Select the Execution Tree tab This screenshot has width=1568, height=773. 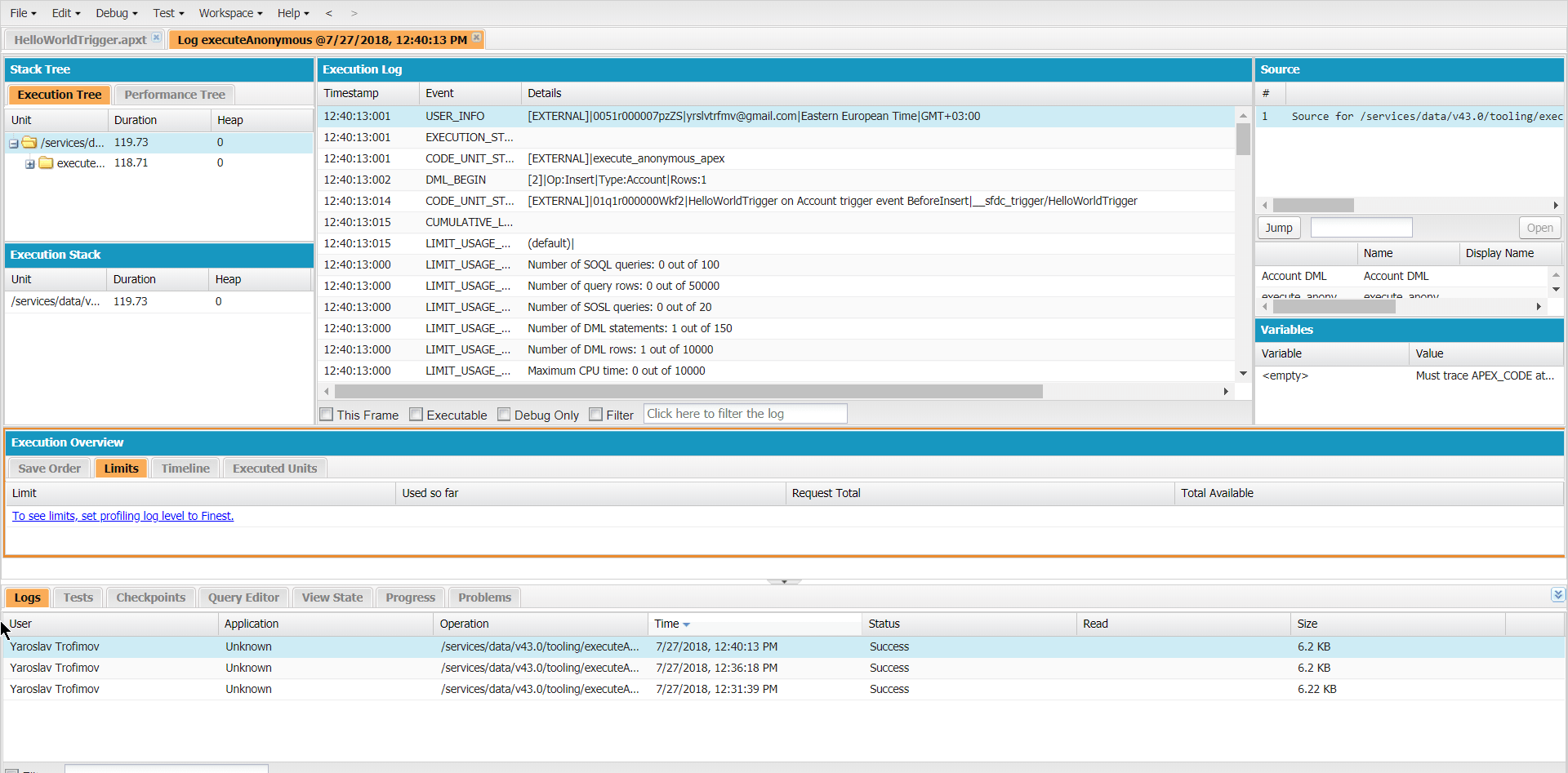tap(60, 95)
